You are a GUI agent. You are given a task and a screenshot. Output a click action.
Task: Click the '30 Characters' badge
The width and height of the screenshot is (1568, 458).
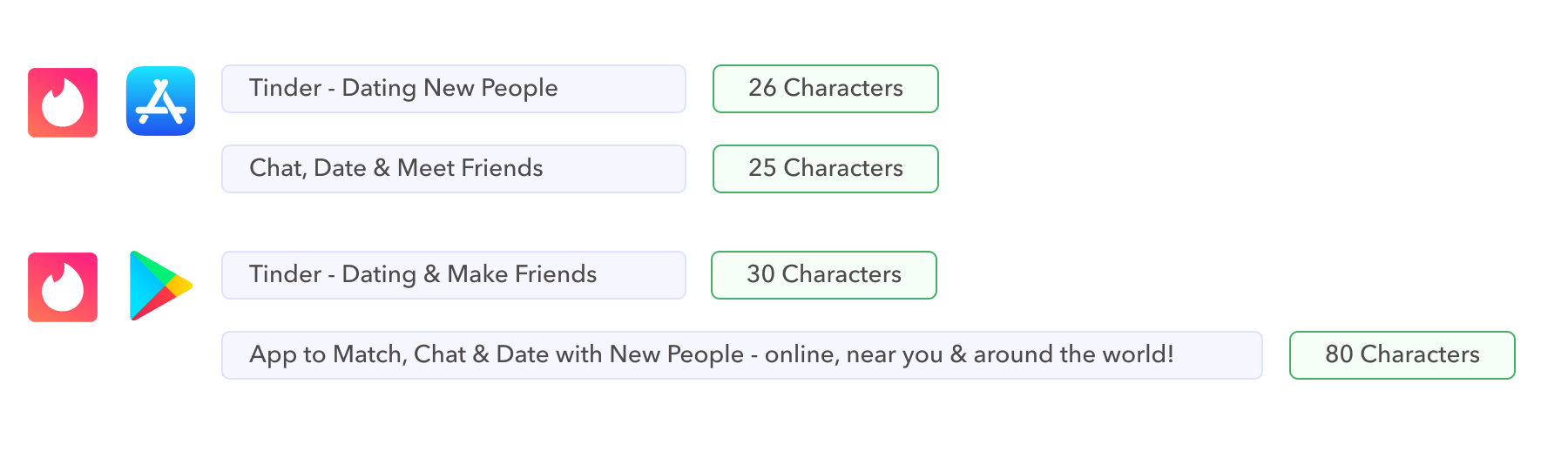823,275
